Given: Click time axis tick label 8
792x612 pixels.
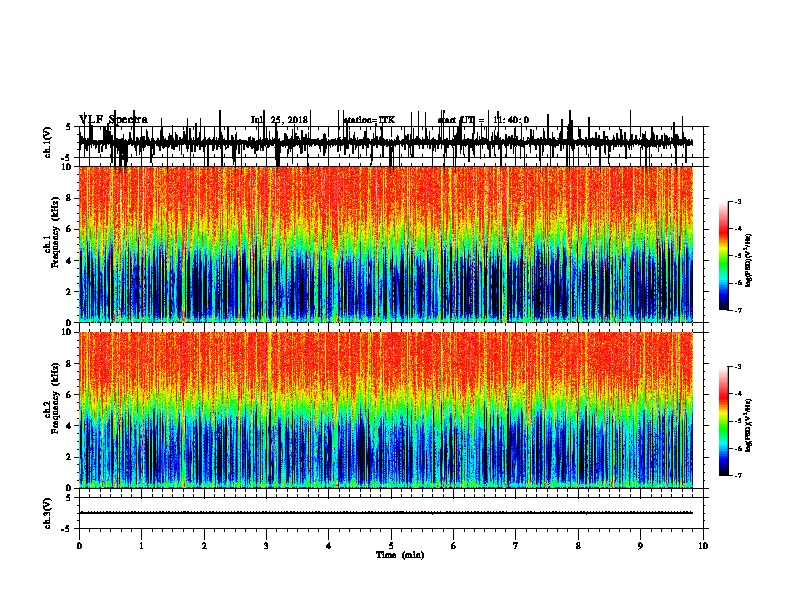Looking at the screenshot, I should [578, 546].
